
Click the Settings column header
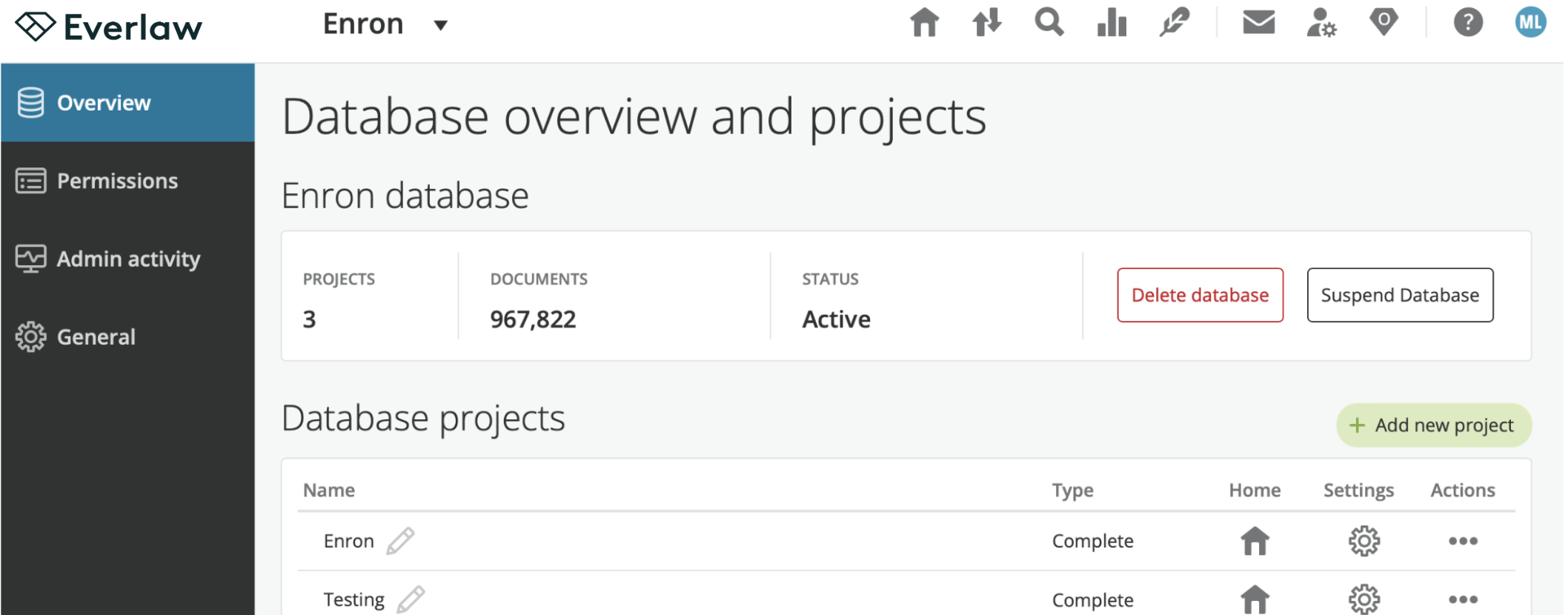click(x=1358, y=490)
